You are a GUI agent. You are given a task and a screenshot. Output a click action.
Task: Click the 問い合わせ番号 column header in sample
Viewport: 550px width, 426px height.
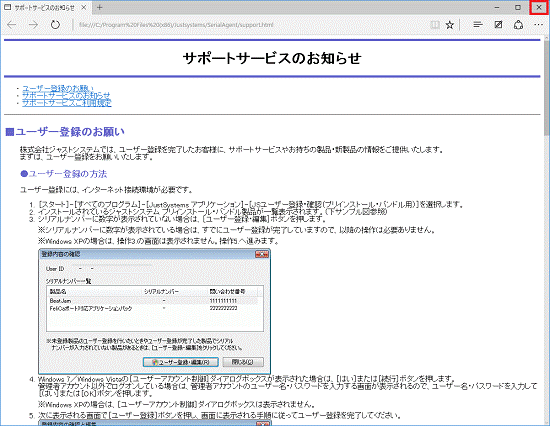[227, 292]
